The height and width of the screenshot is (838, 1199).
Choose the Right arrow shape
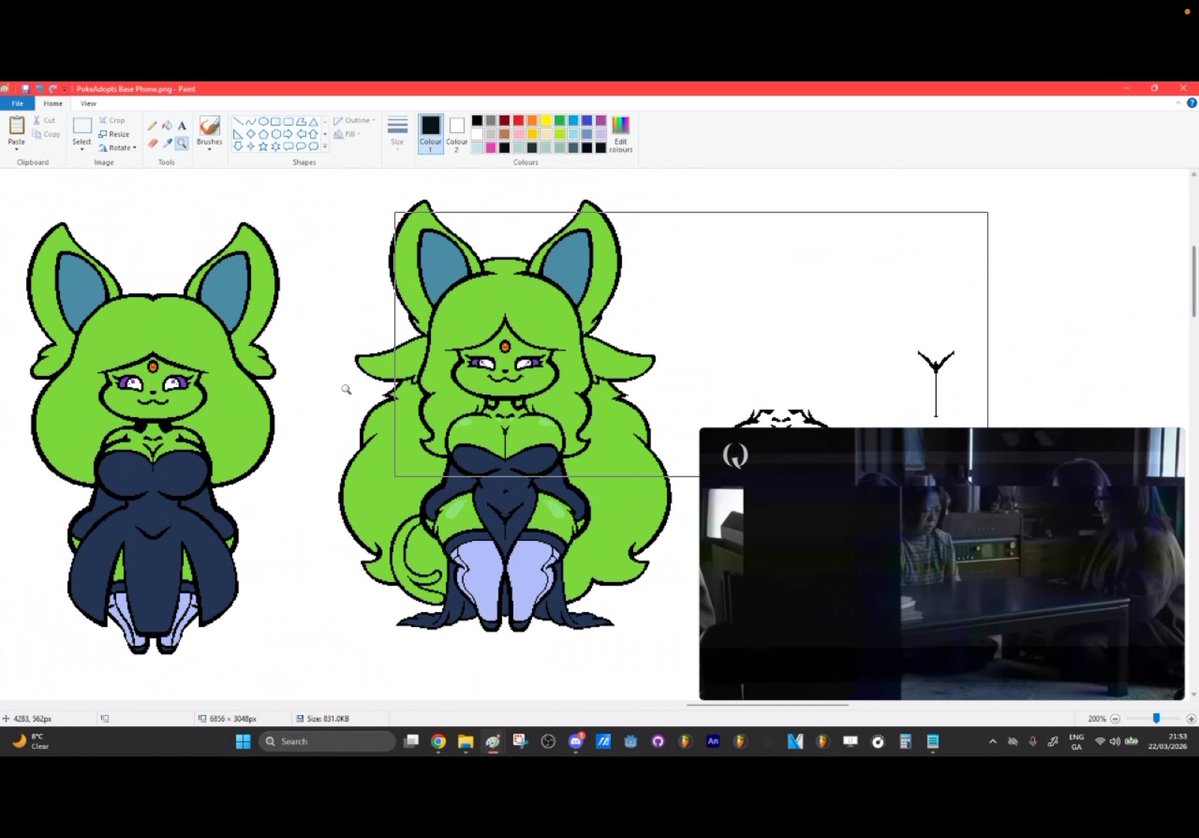click(x=288, y=134)
